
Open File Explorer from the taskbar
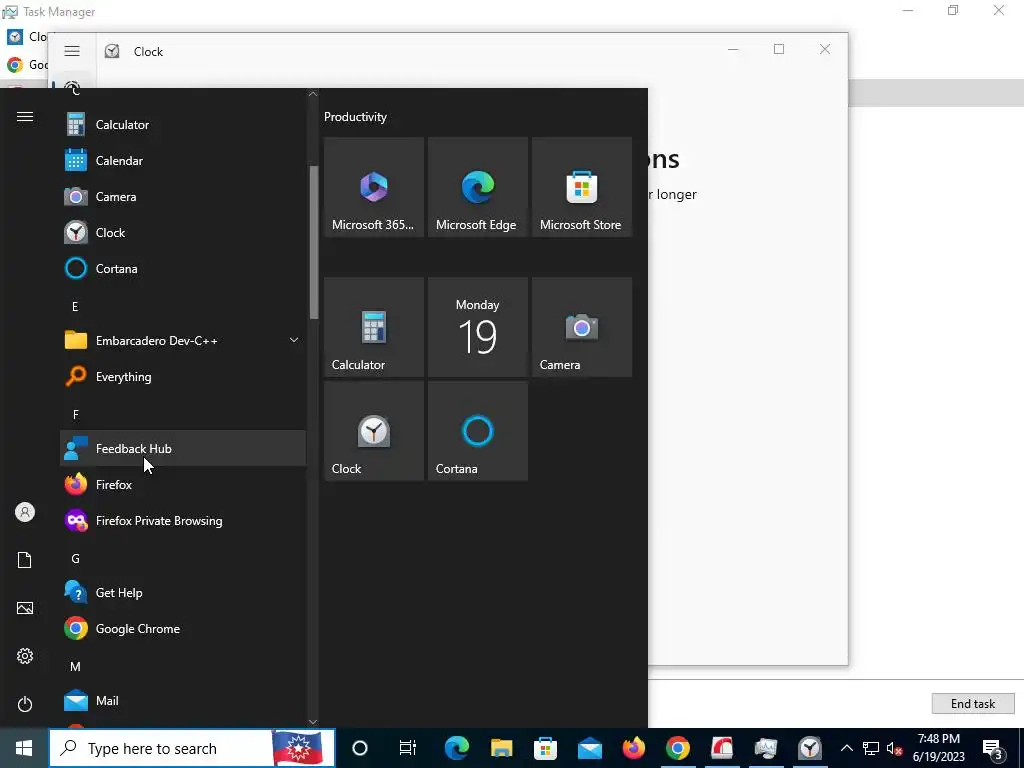coord(501,748)
